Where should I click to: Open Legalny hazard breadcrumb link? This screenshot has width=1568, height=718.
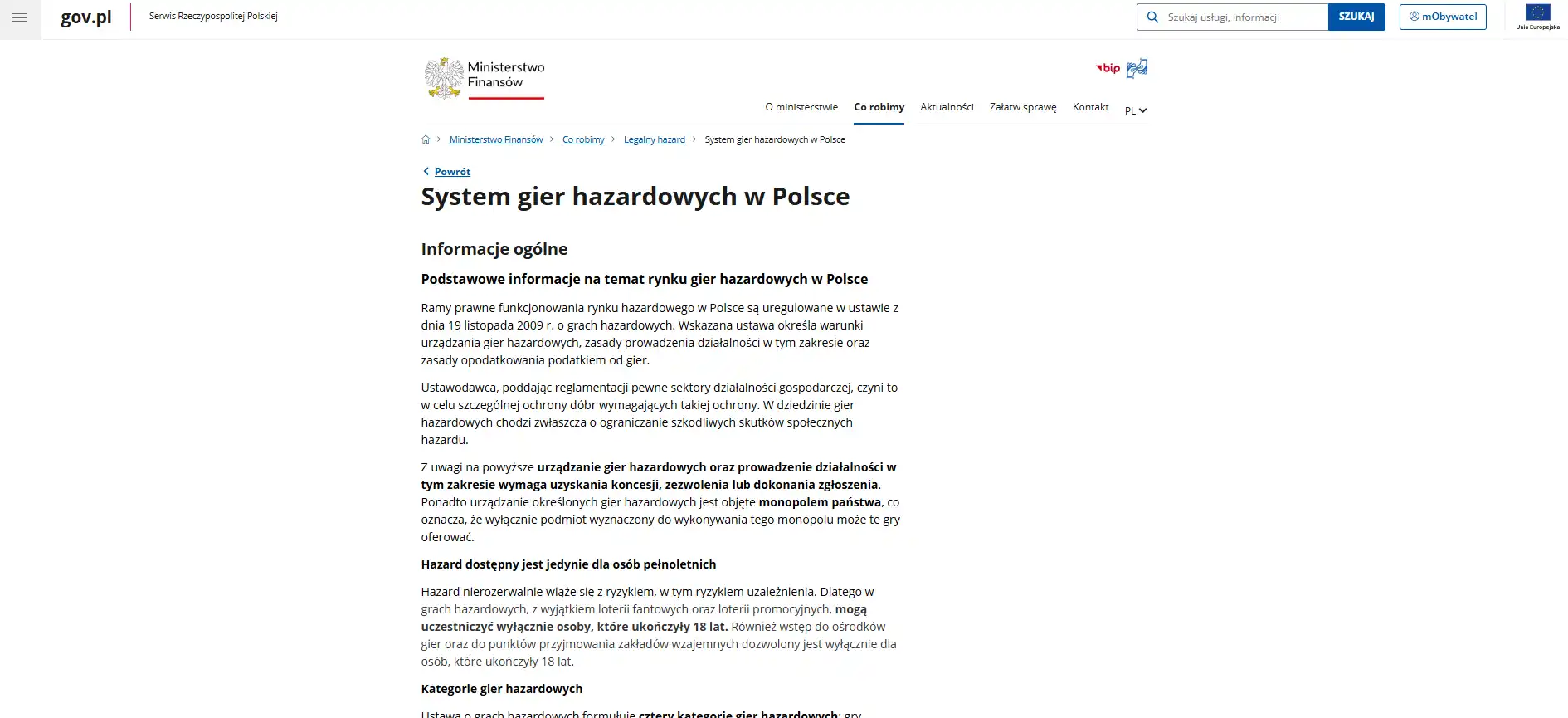655,139
